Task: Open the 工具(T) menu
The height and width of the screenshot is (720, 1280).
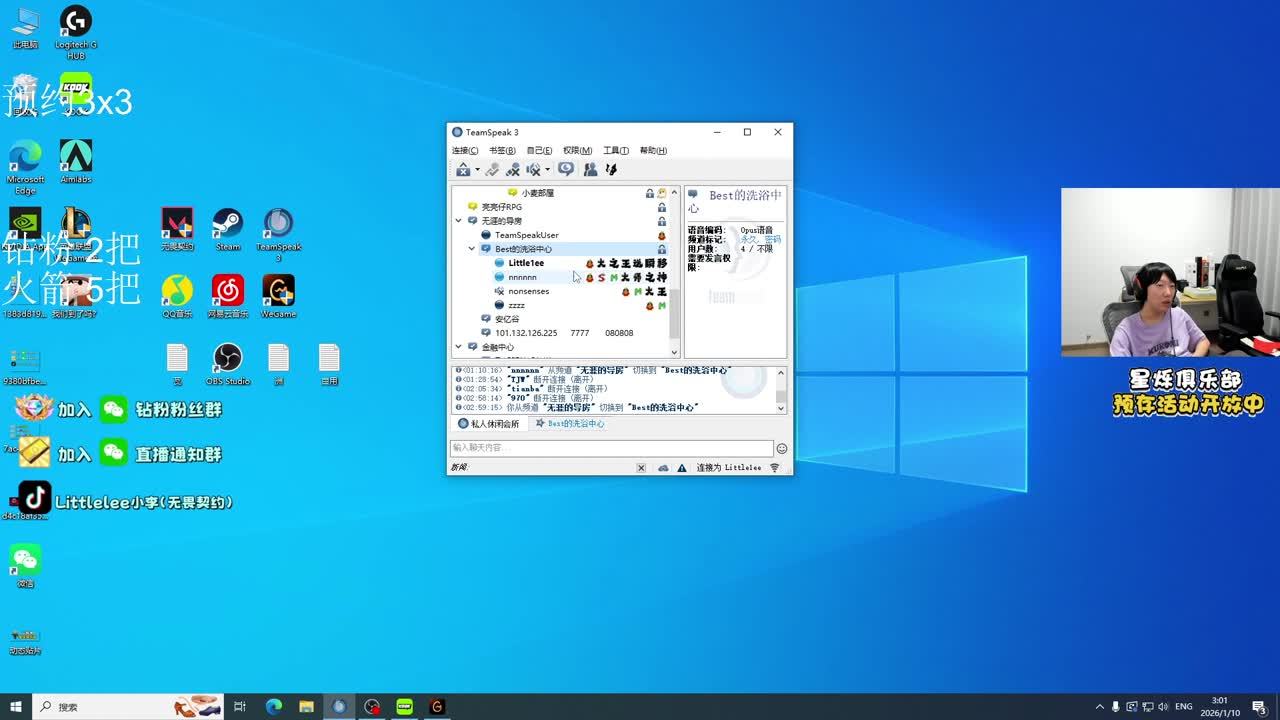Action: (616, 151)
